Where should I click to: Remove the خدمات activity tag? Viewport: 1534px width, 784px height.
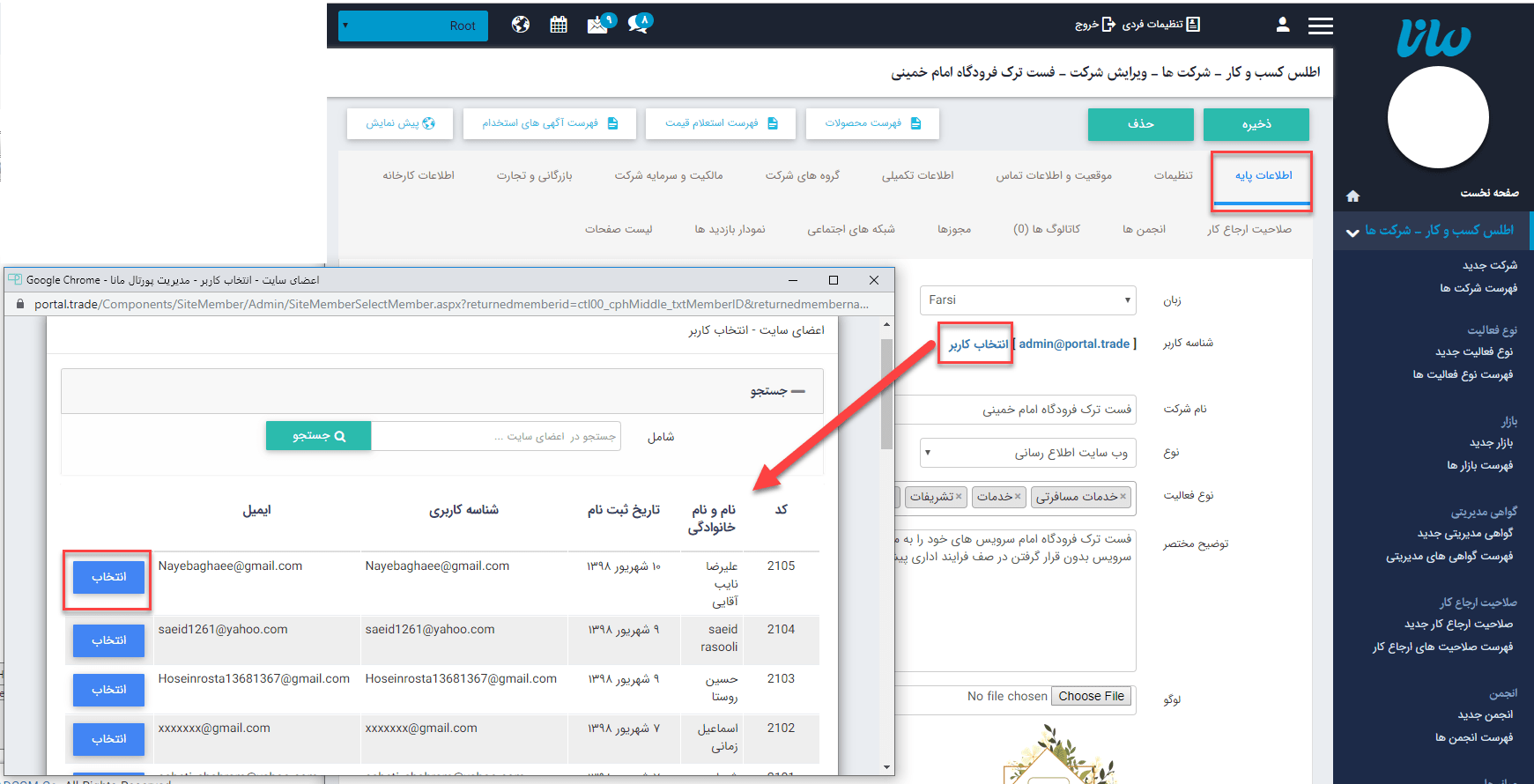click(1018, 497)
